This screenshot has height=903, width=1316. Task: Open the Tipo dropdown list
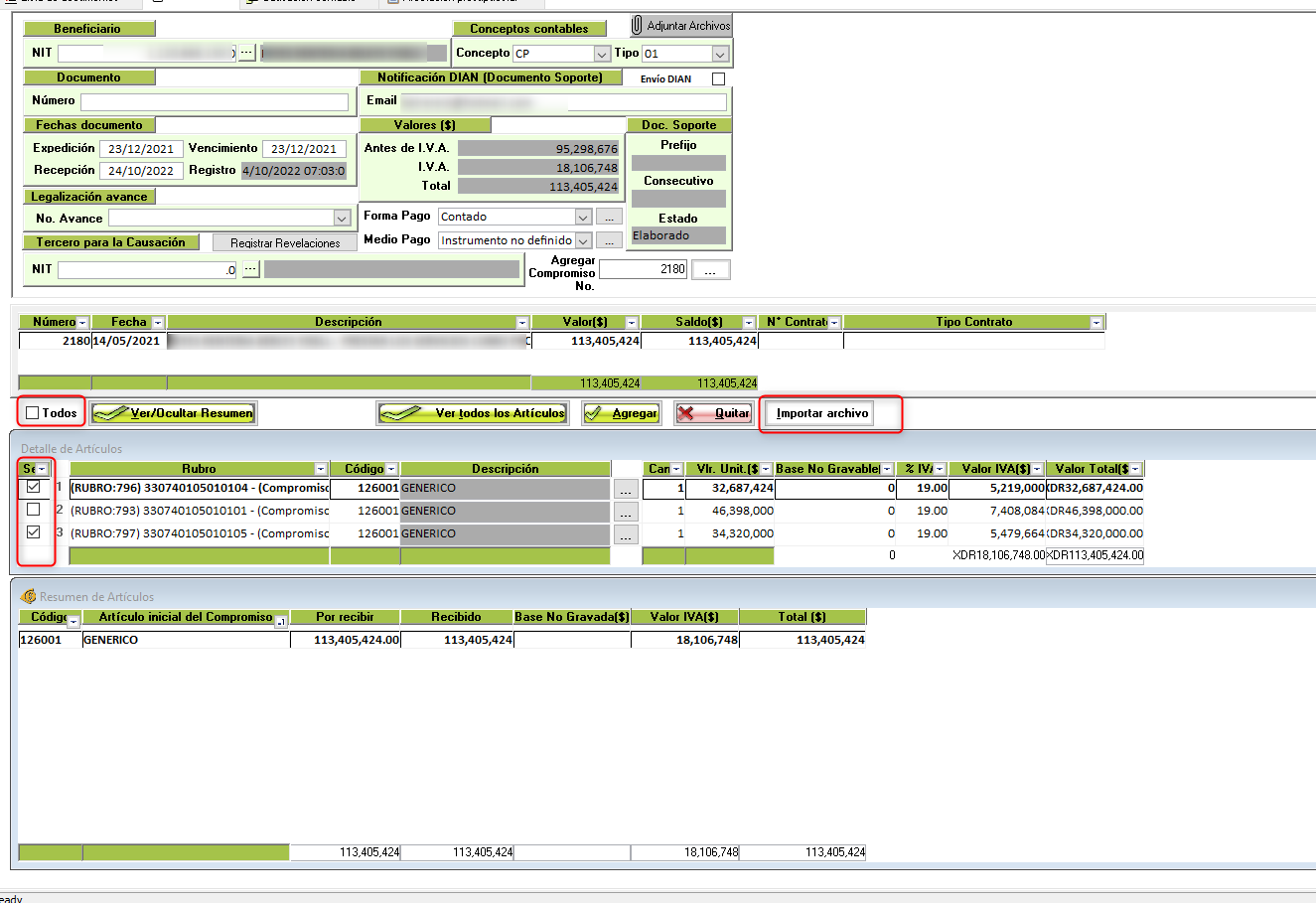click(x=721, y=54)
